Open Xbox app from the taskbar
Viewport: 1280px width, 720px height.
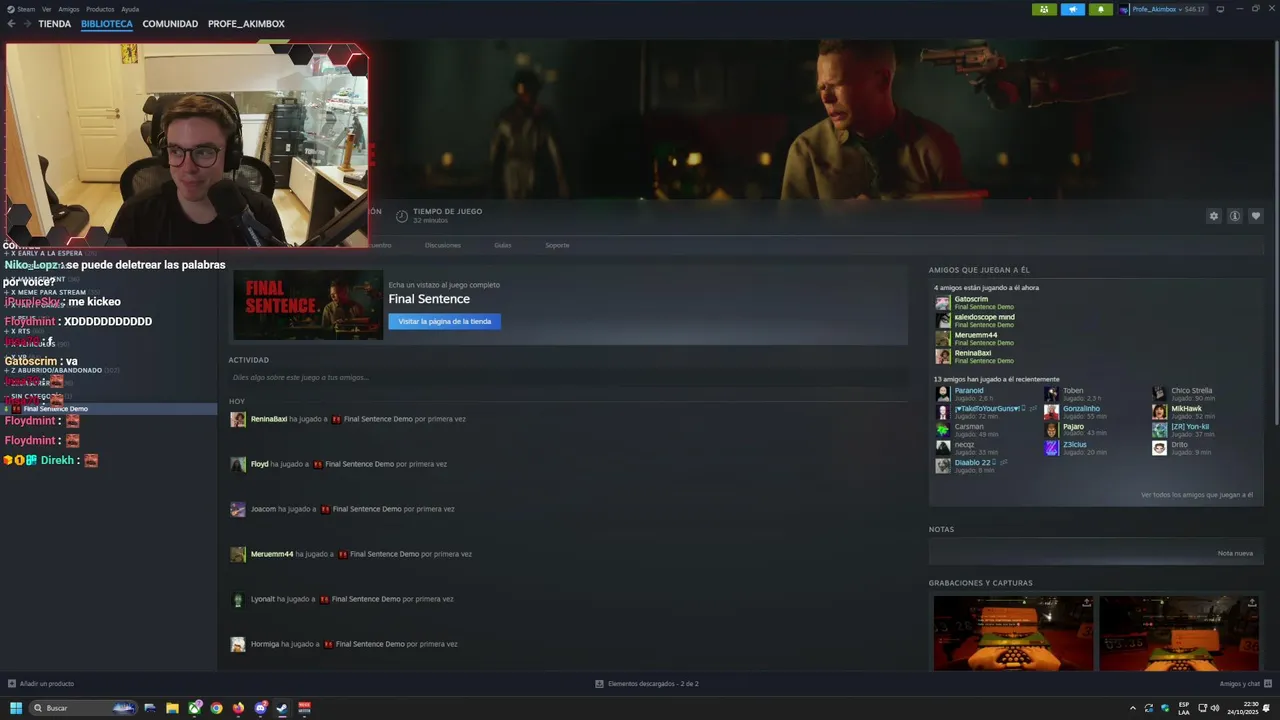tap(194, 708)
